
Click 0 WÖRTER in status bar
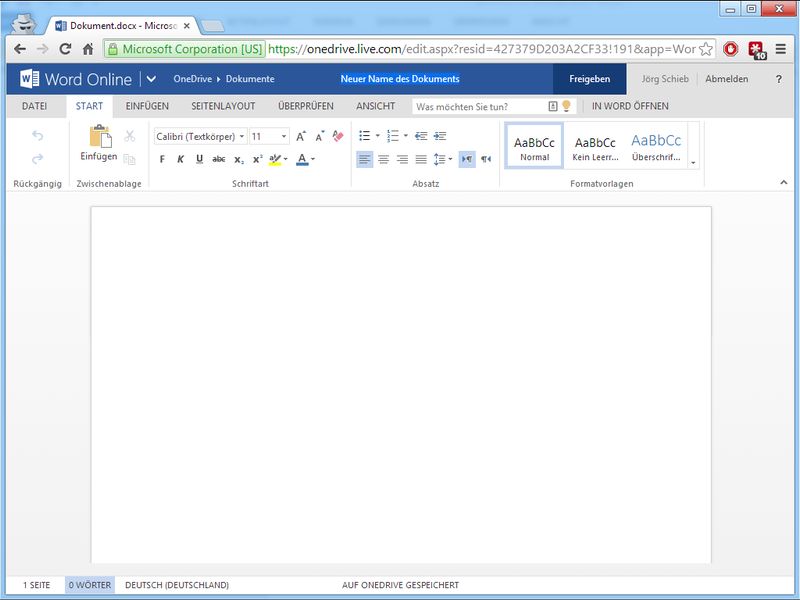click(x=90, y=585)
